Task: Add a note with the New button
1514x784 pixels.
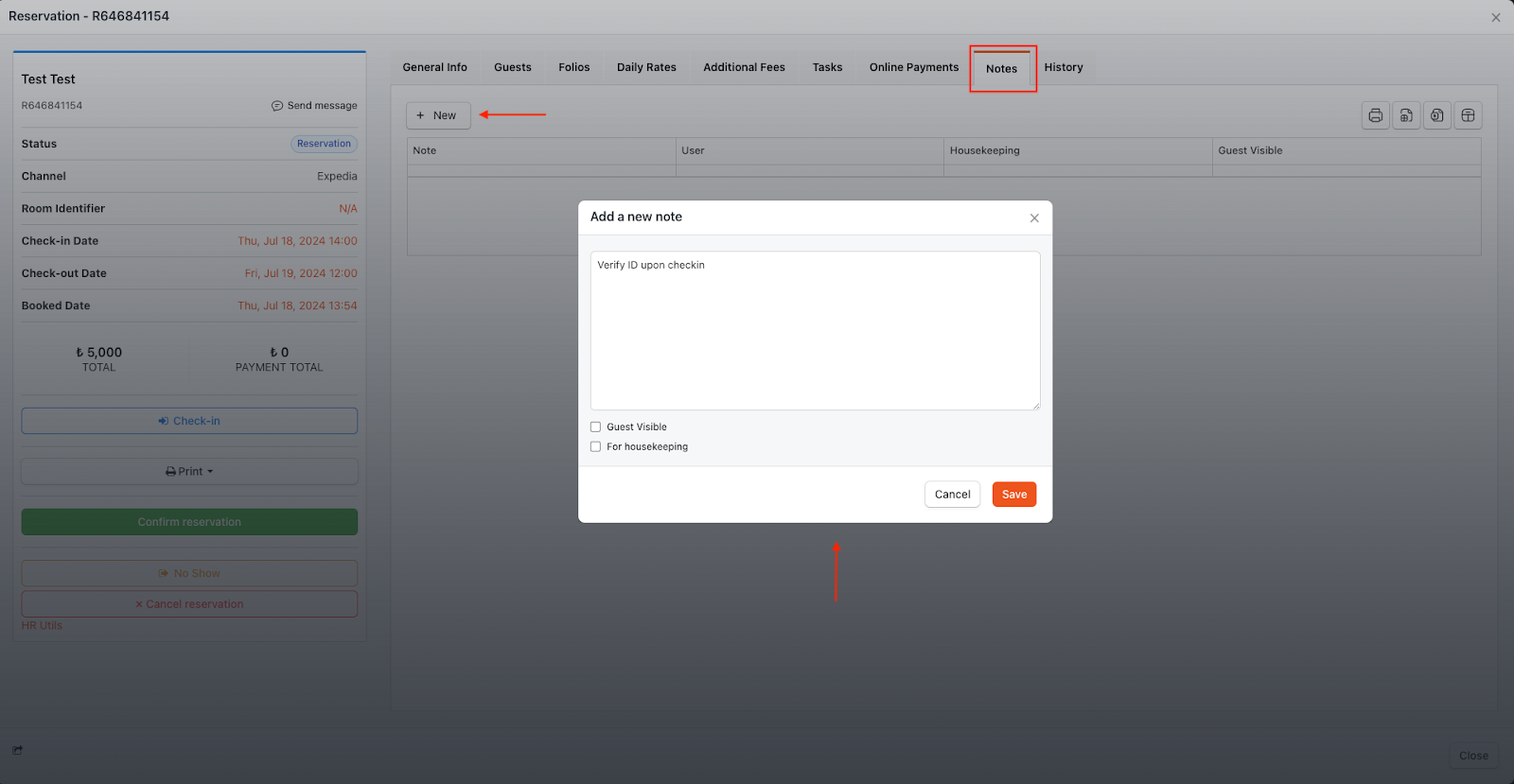Action: click(438, 115)
